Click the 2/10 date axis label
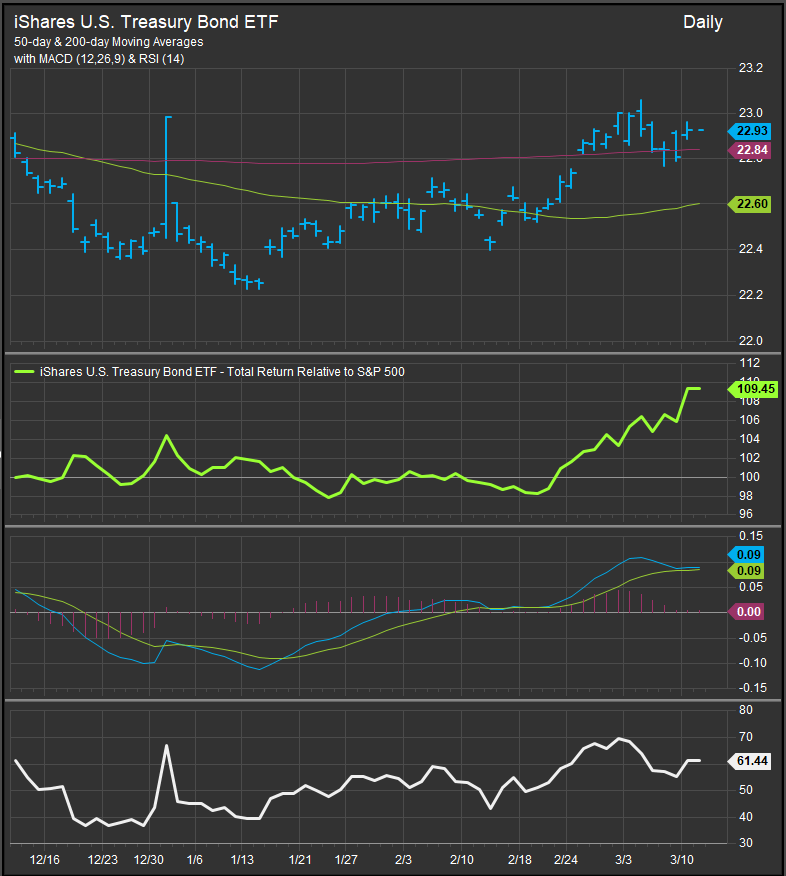 point(462,859)
